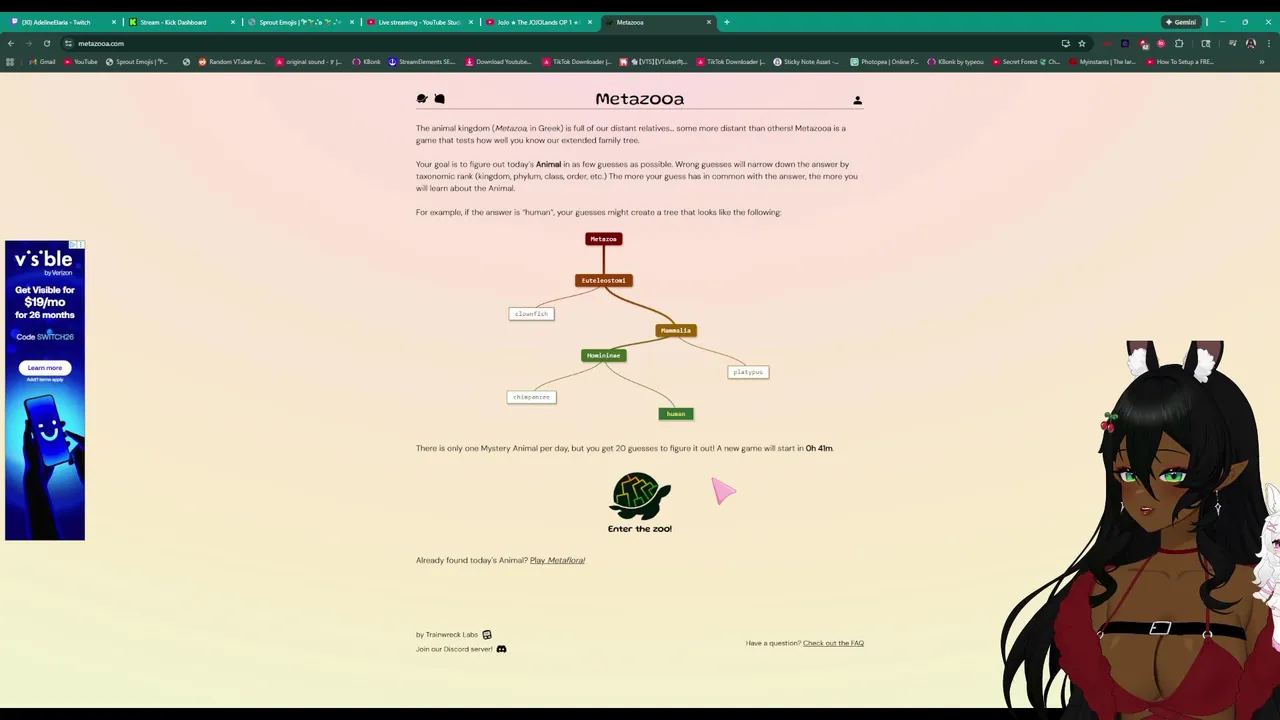Click the leaf icon in Metazooa header
Screen dimensions: 1280x720
439,99
